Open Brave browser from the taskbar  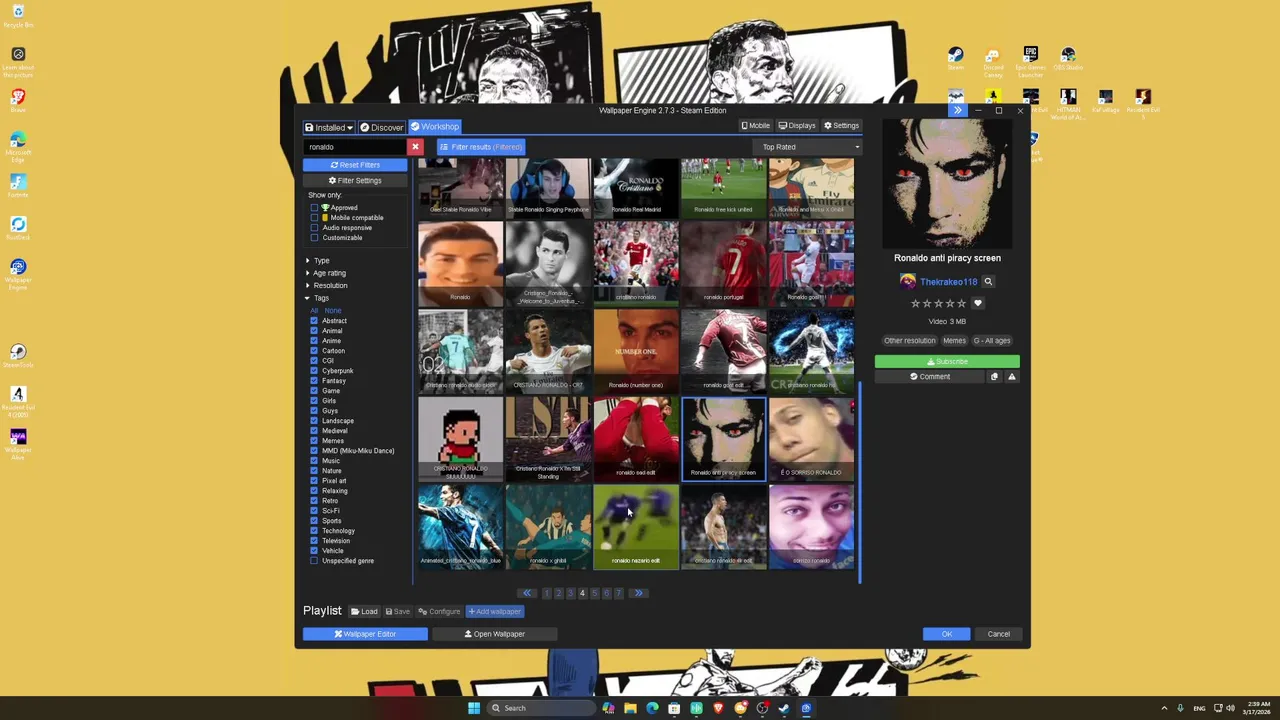coord(718,708)
